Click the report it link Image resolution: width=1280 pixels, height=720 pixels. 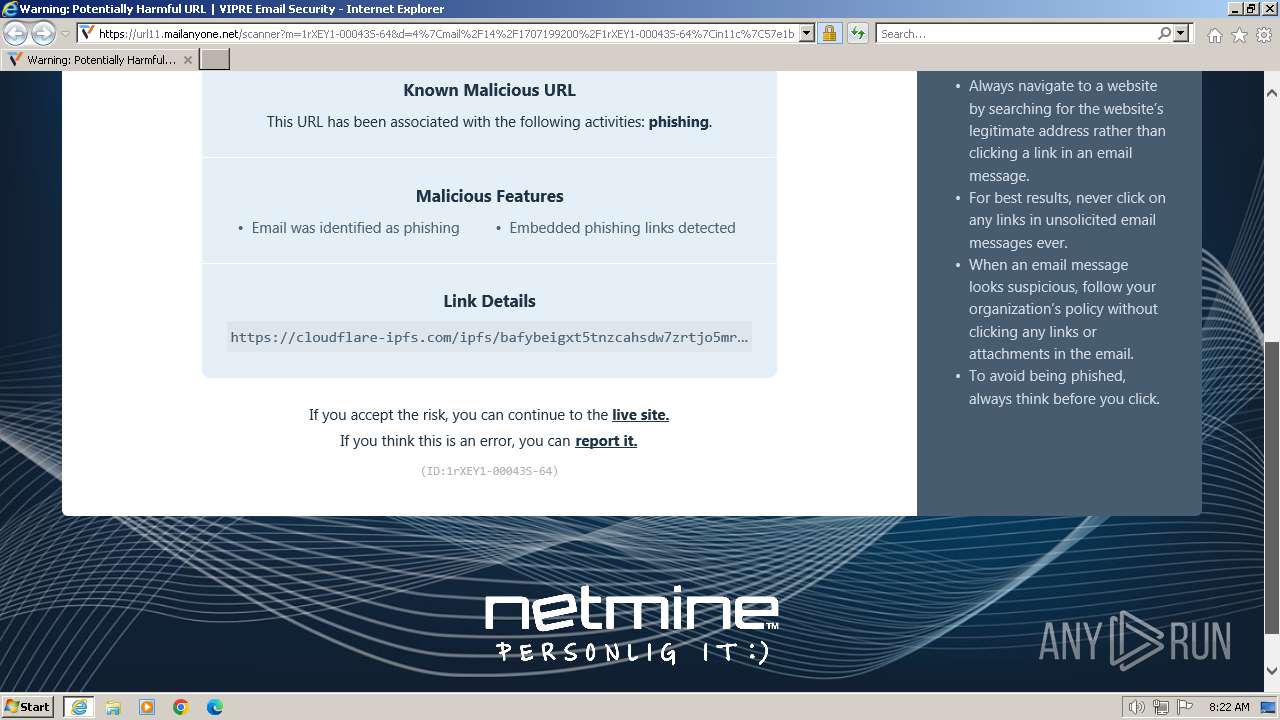606,441
